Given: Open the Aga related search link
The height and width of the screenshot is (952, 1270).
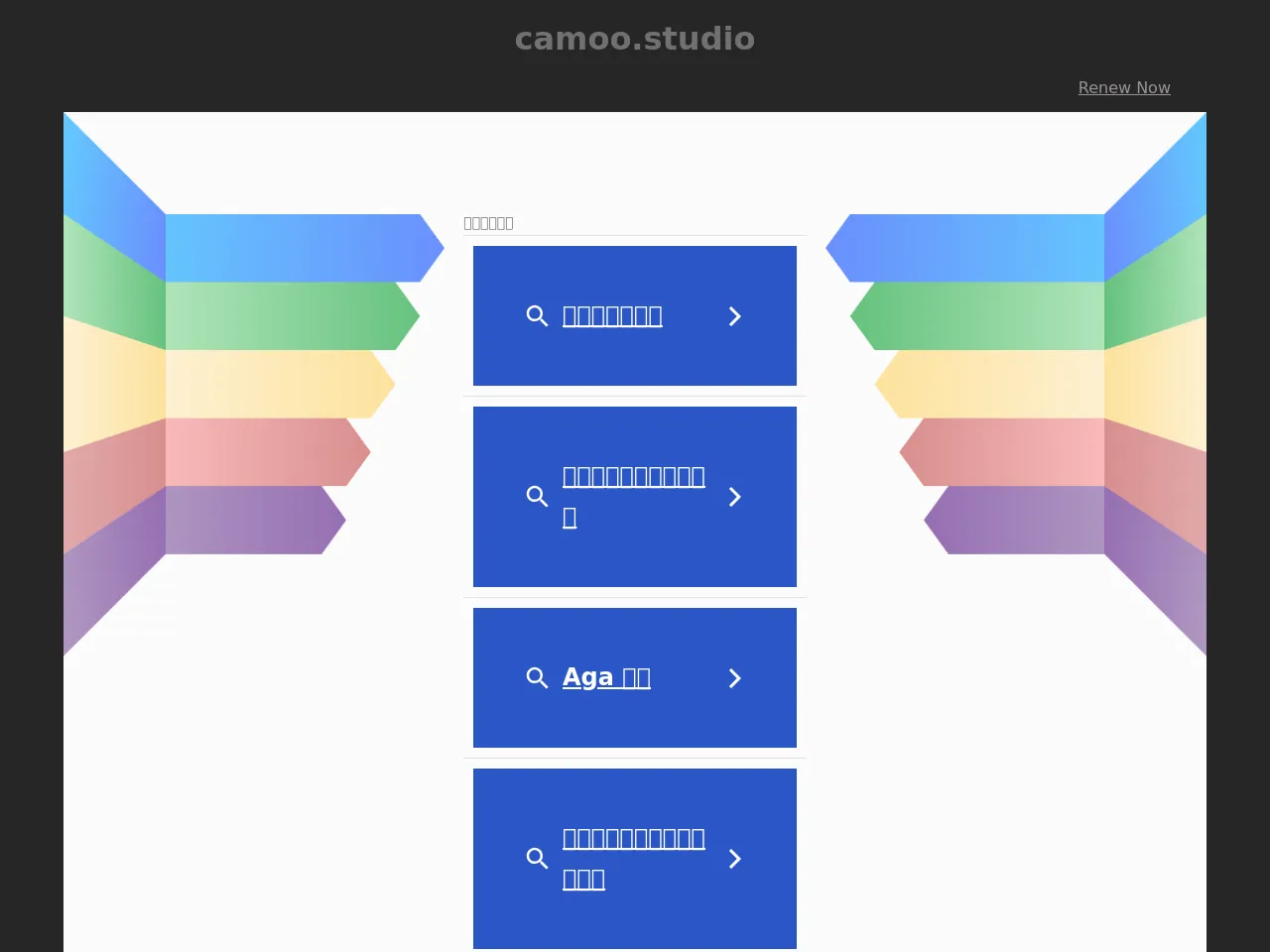Looking at the screenshot, I should tap(606, 677).
